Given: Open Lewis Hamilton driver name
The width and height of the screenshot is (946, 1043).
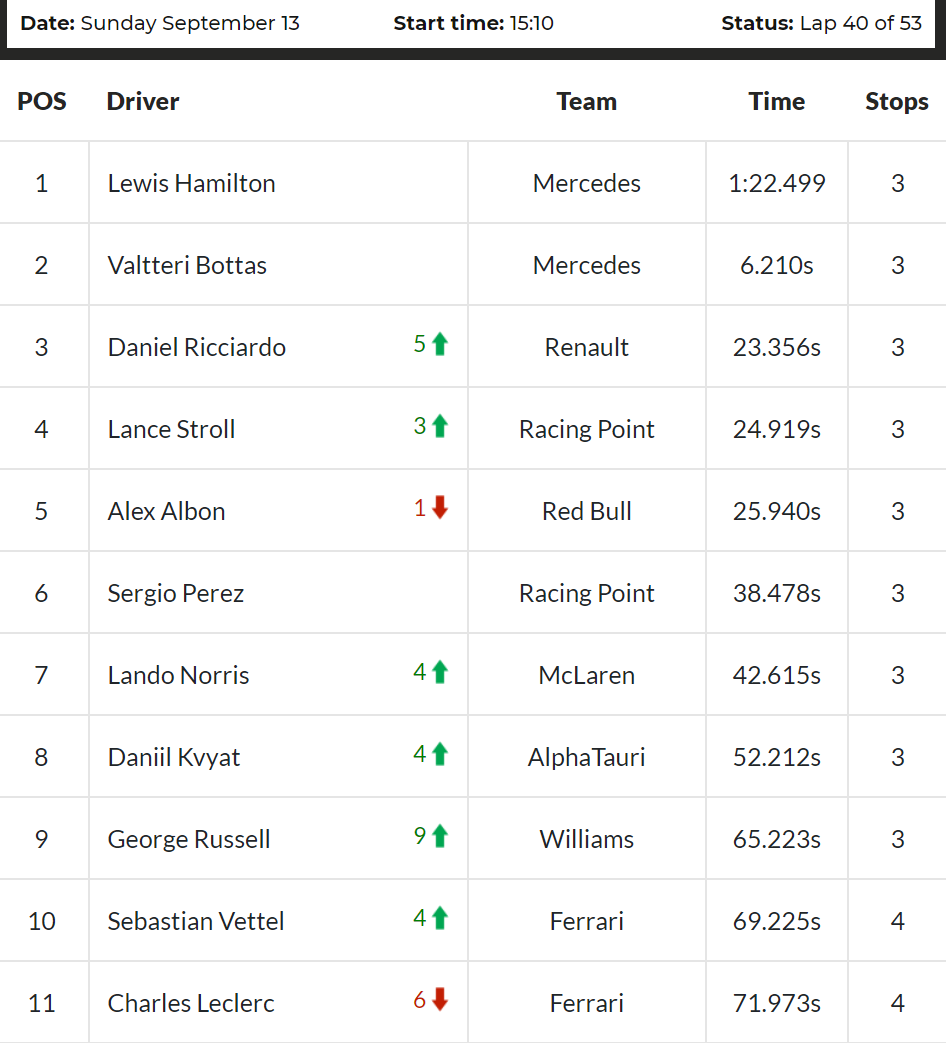Looking at the screenshot, I should [x=192, y=183].
